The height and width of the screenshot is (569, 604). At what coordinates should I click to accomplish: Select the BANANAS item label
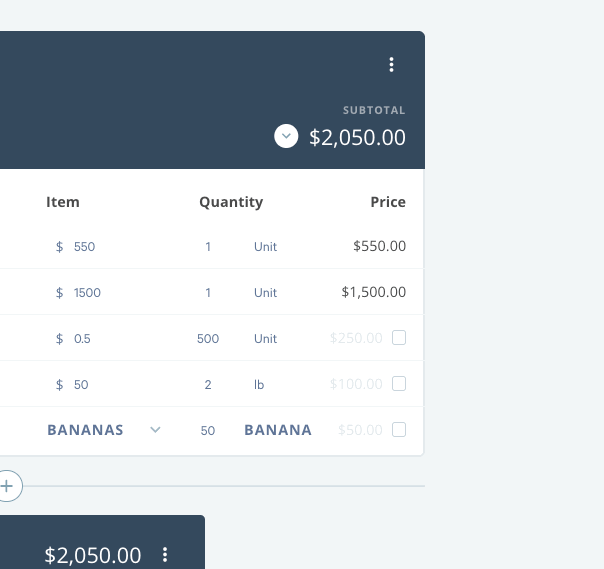tap(85, 430)
